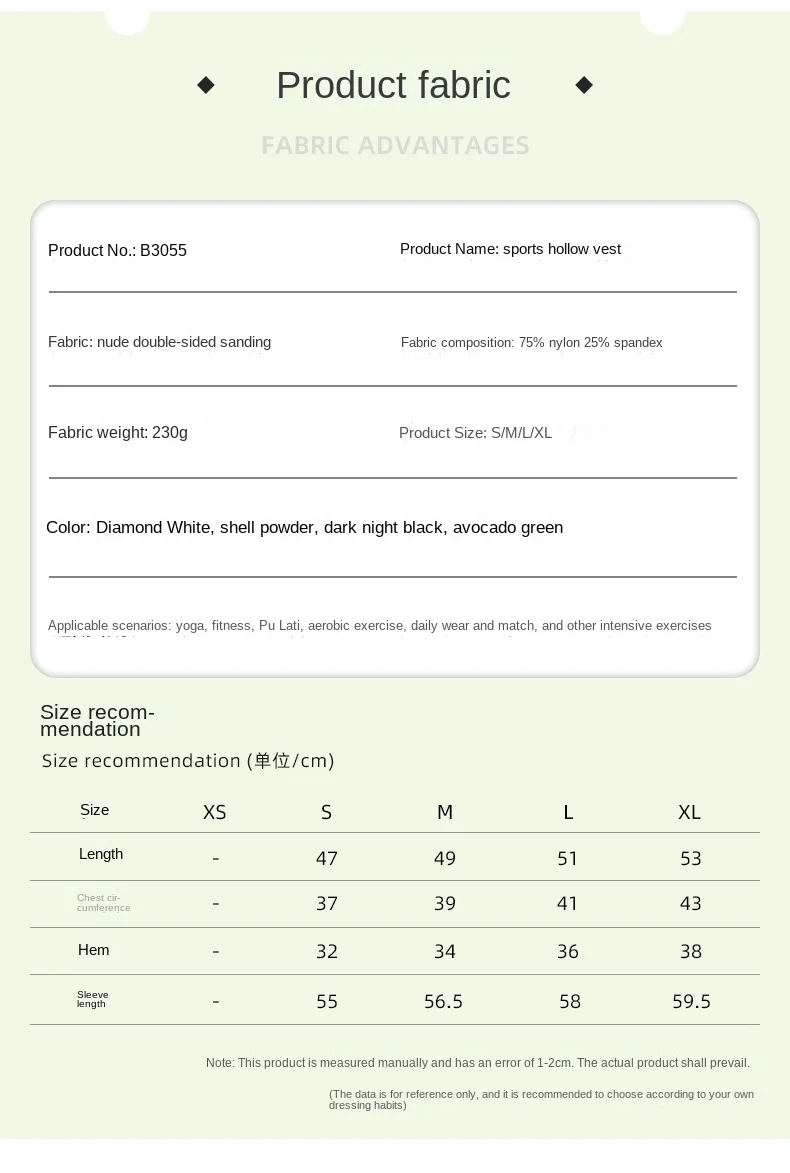Select the 56.5 sleeve length value

pyautogui.click(x=444, y=1001)
